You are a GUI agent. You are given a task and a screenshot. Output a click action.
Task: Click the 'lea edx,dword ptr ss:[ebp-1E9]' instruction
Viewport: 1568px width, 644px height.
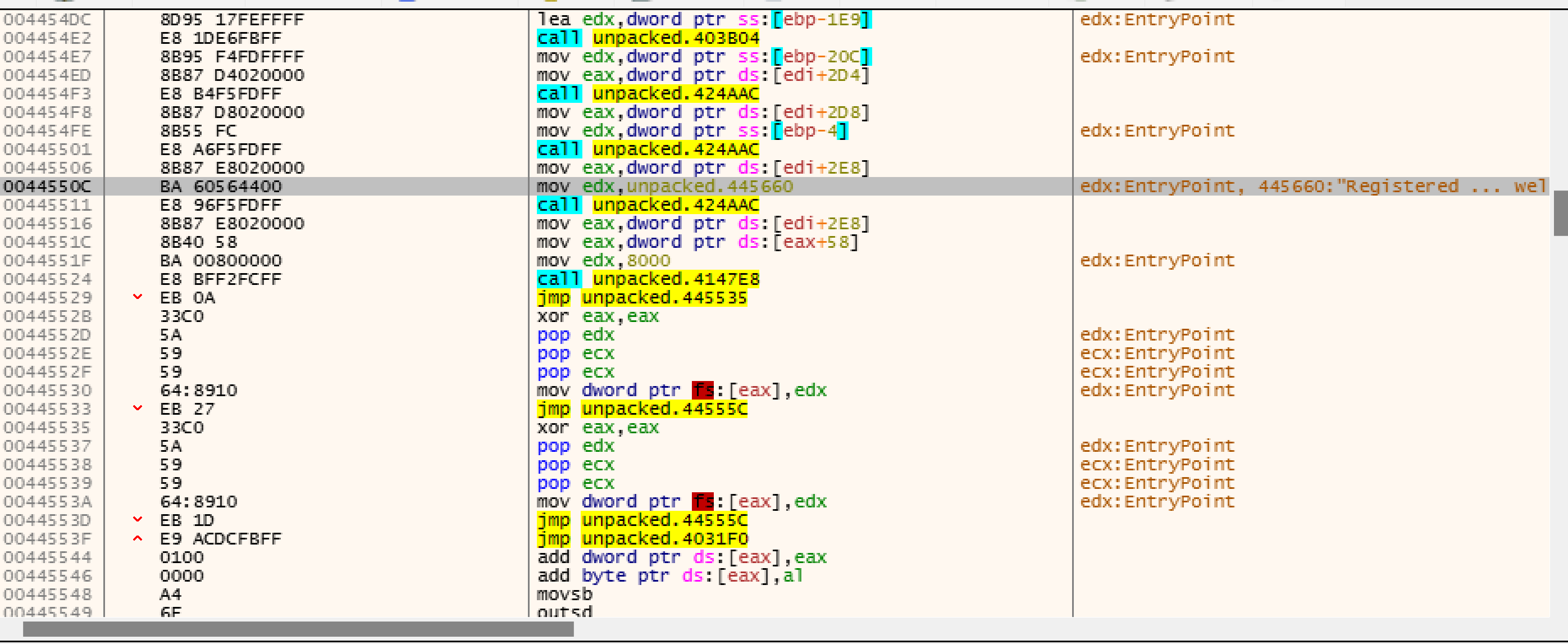[x=704, y=20]
